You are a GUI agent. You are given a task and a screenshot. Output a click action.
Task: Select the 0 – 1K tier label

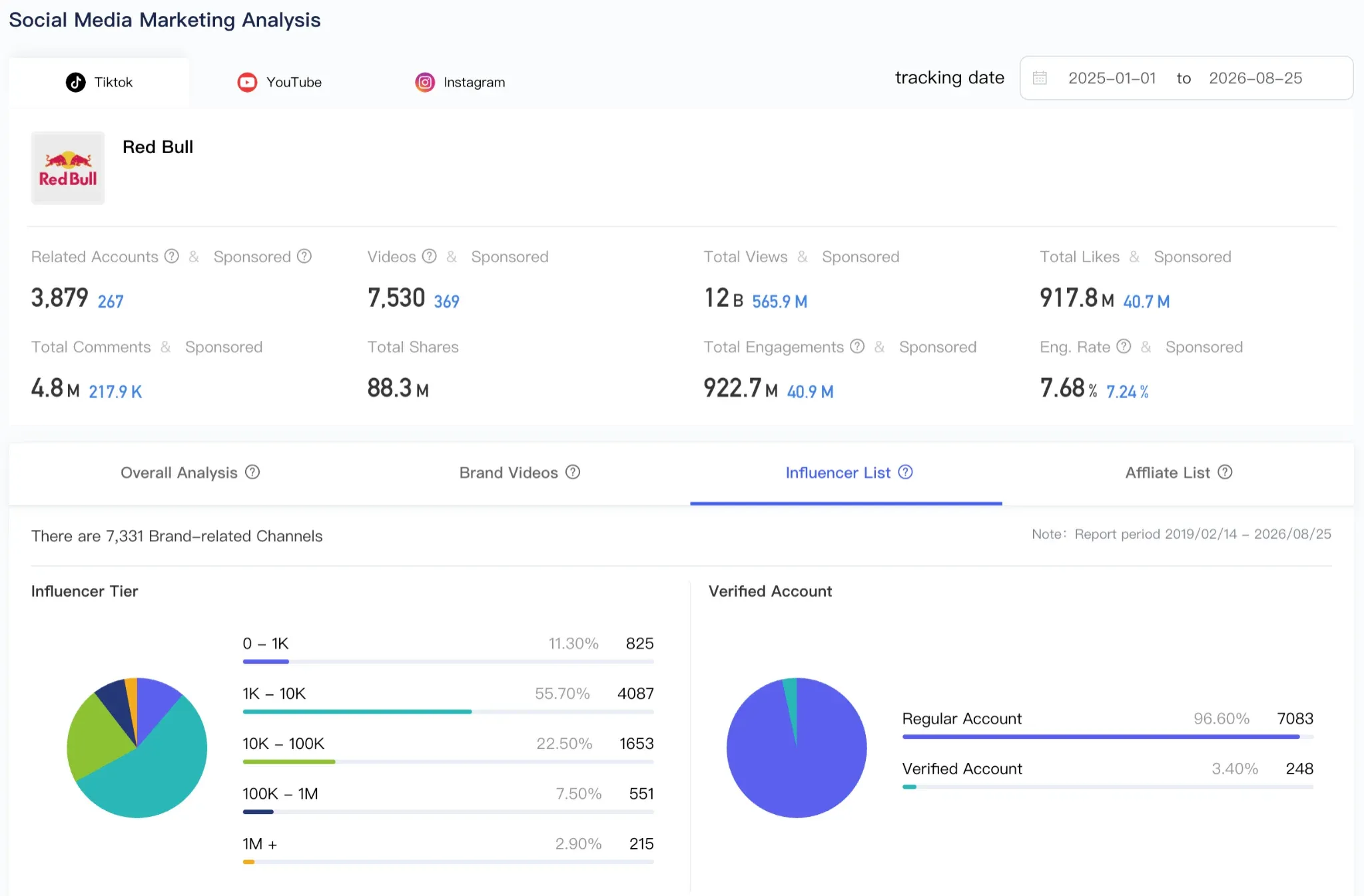pyautogui.click(x=265, y=643)
